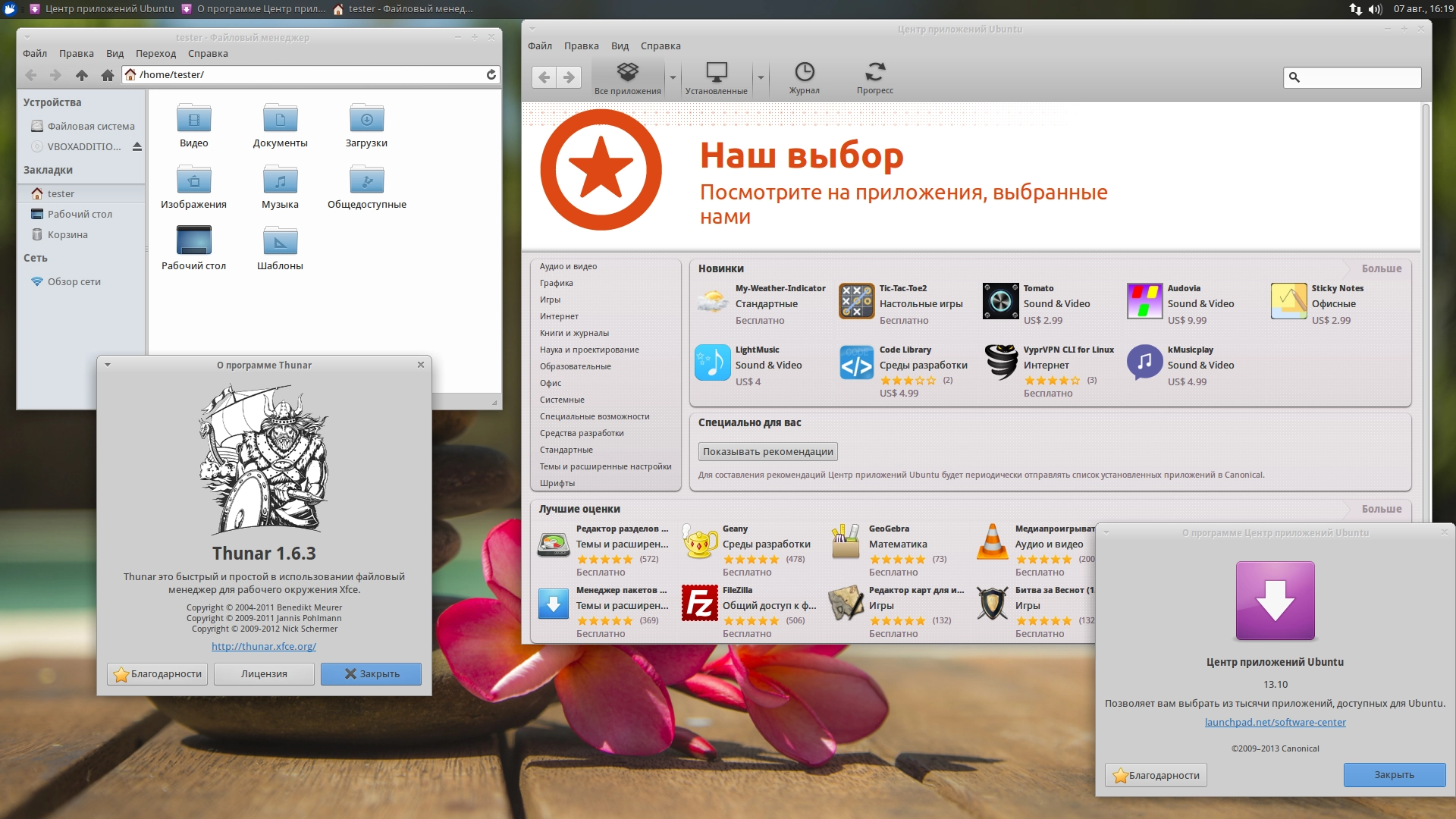The image size is (1456, 819).
Task: Expand Все приложения dropdown arrow
Action: pos(673,77)
